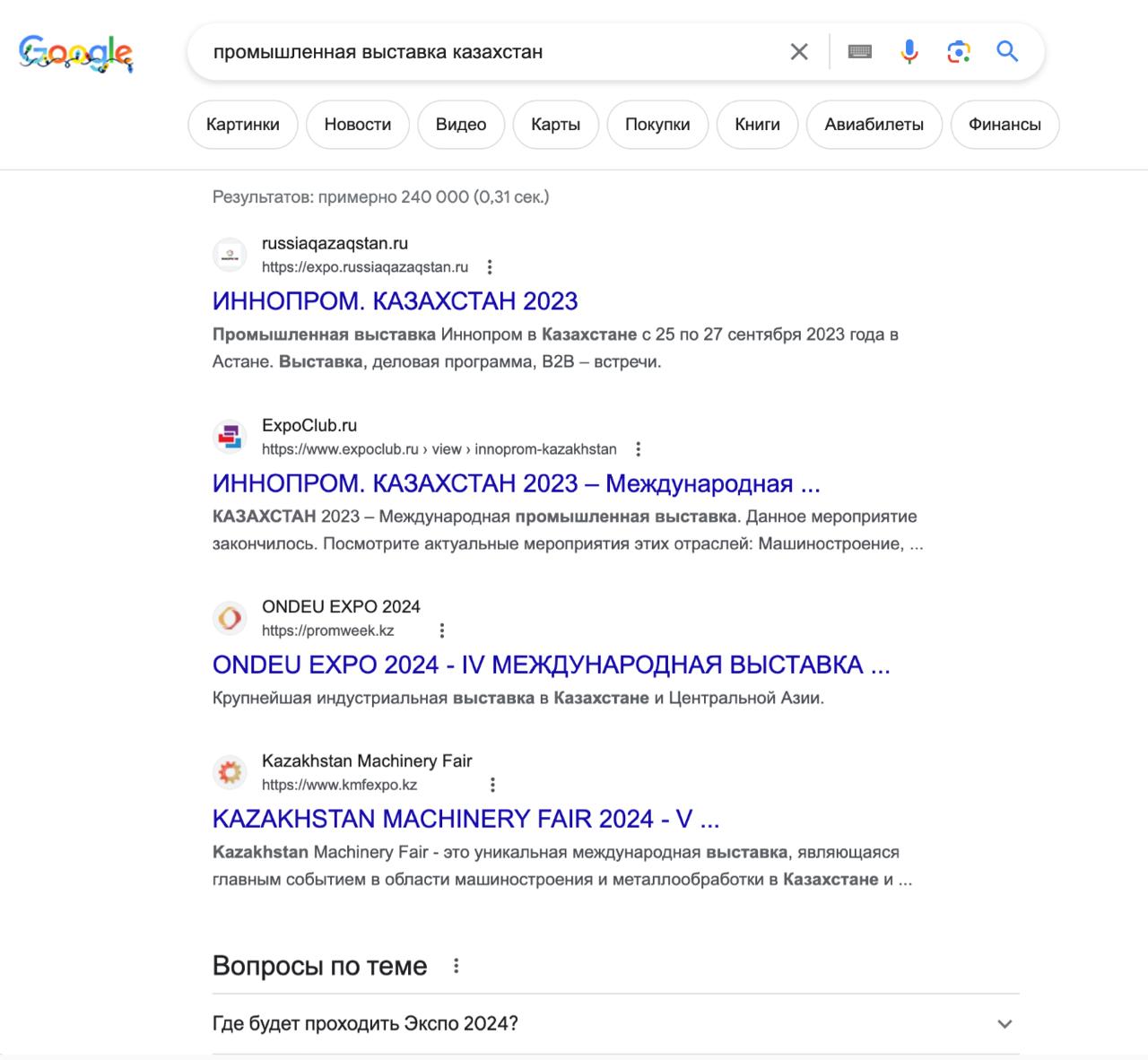Image resolution: width=1148 pixels, height=1060 pixels.
Task: Open ONDEU EXPO 2024 result title
Action: click(551, 665)
